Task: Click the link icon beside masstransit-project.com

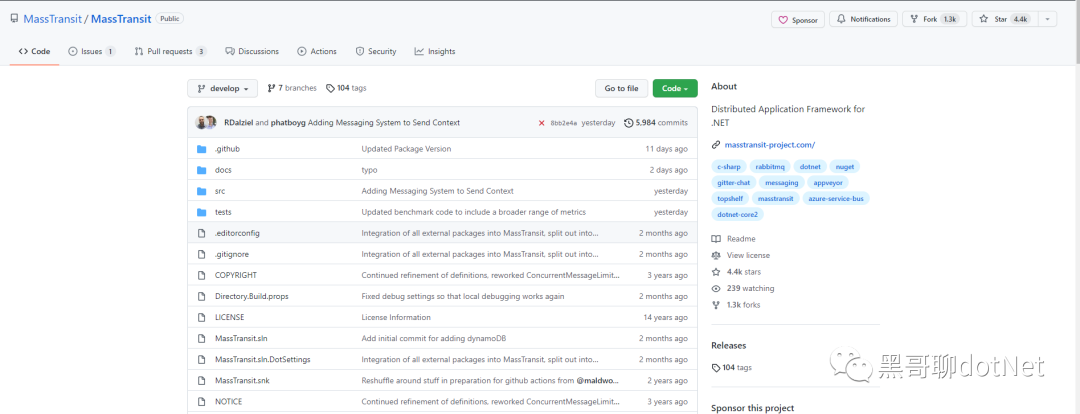Action: click(716, 145)
